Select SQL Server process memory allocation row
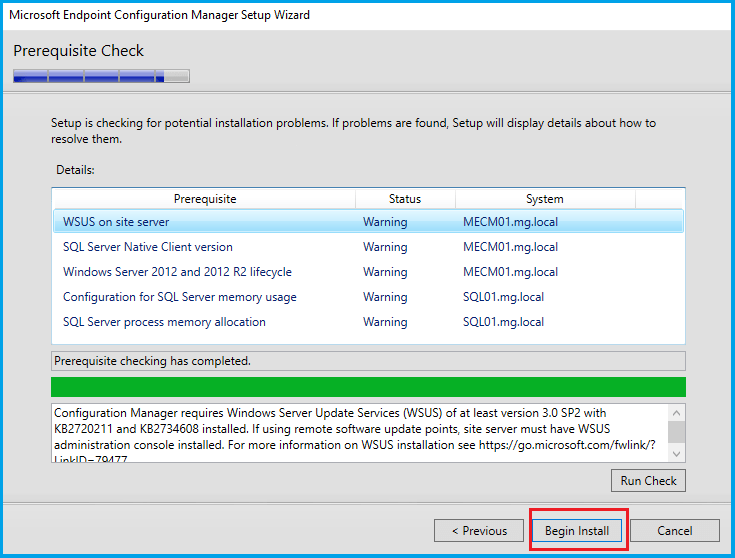The height and width of the screenshot is (558, 735). (164, 322)
